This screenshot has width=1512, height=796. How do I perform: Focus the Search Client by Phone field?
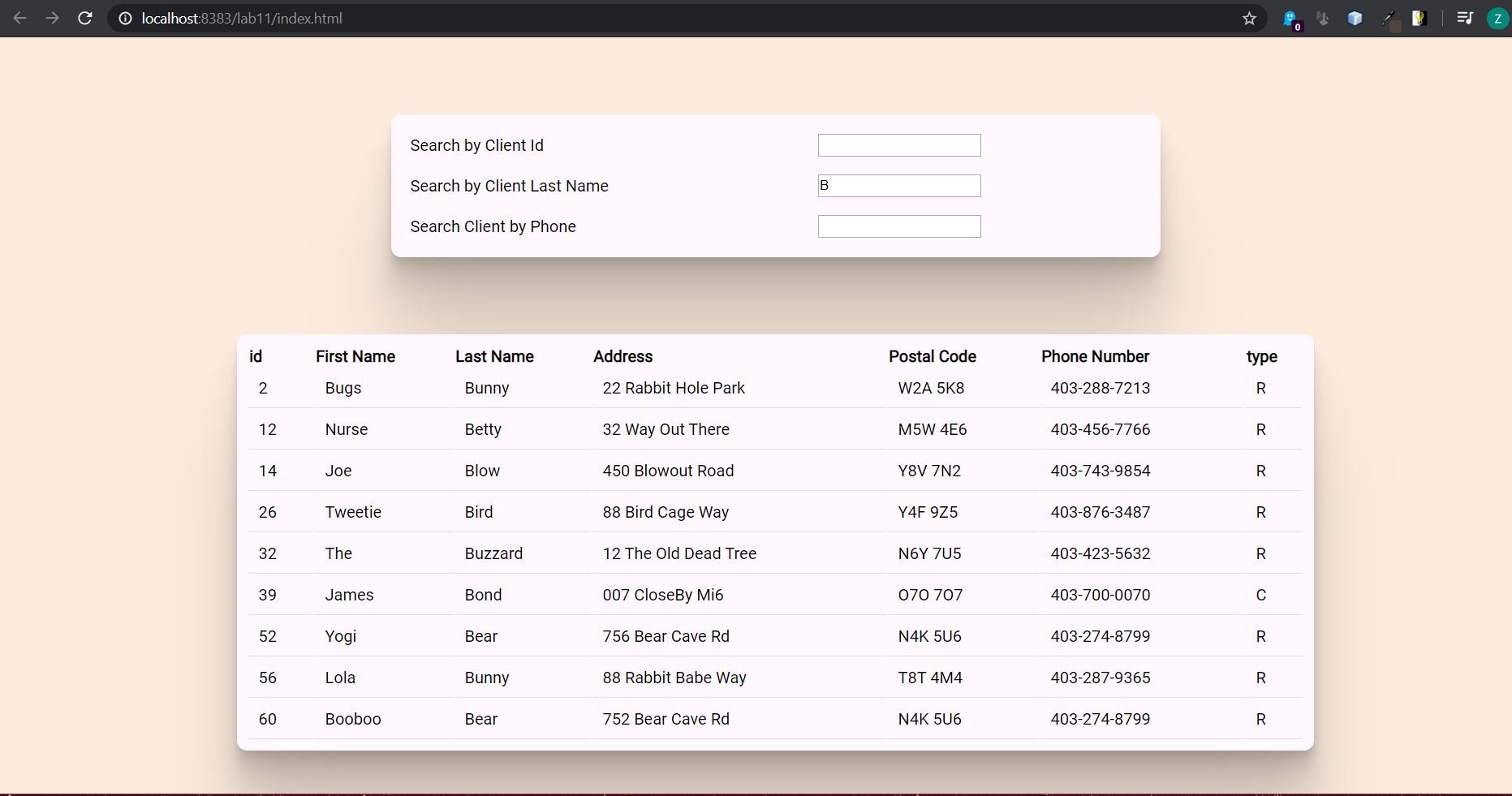coord(898,226)
